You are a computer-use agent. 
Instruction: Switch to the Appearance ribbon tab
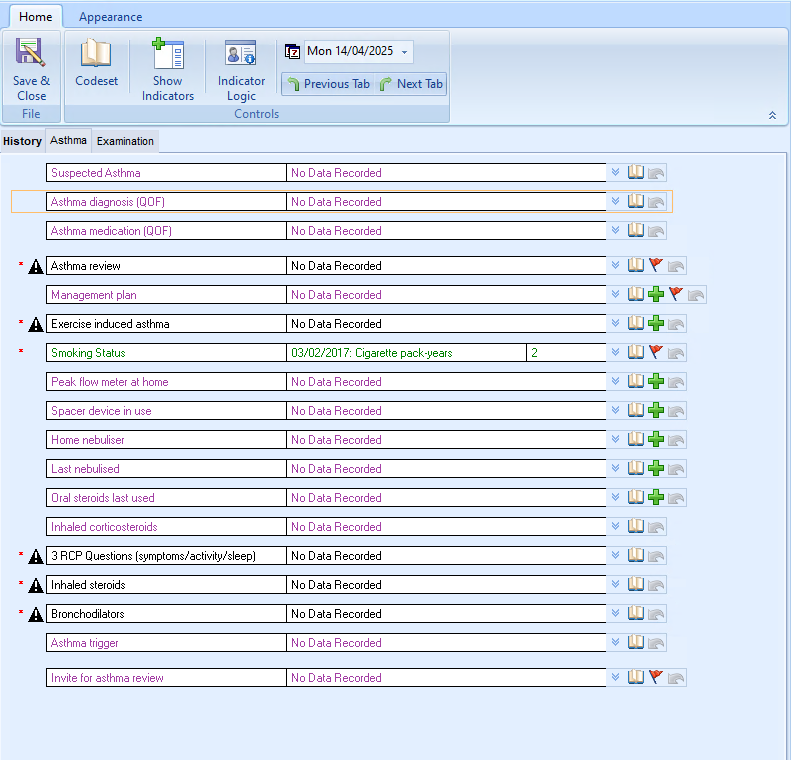tap(110, 17)
